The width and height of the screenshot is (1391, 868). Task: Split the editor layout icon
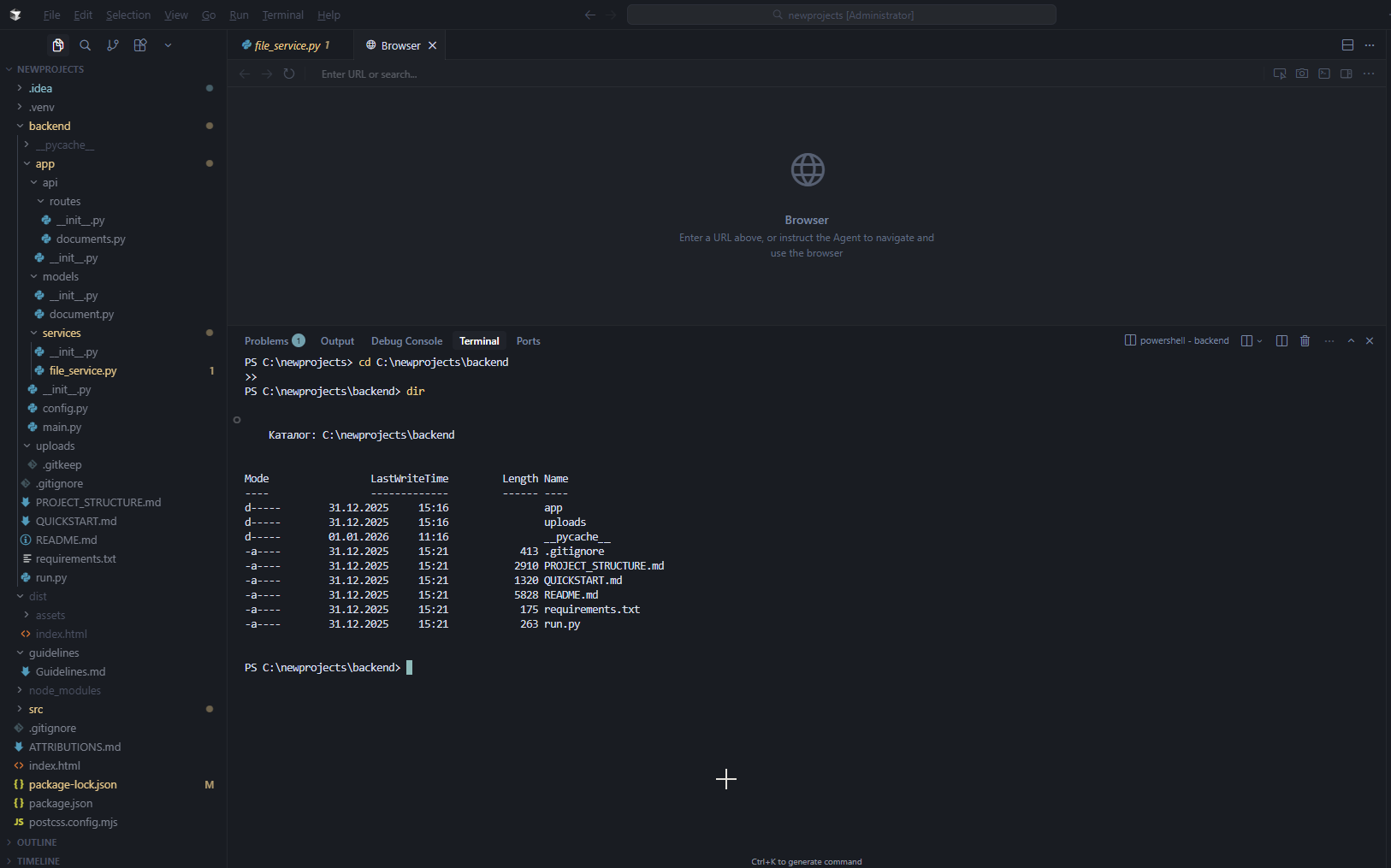tap(1347, 45)
